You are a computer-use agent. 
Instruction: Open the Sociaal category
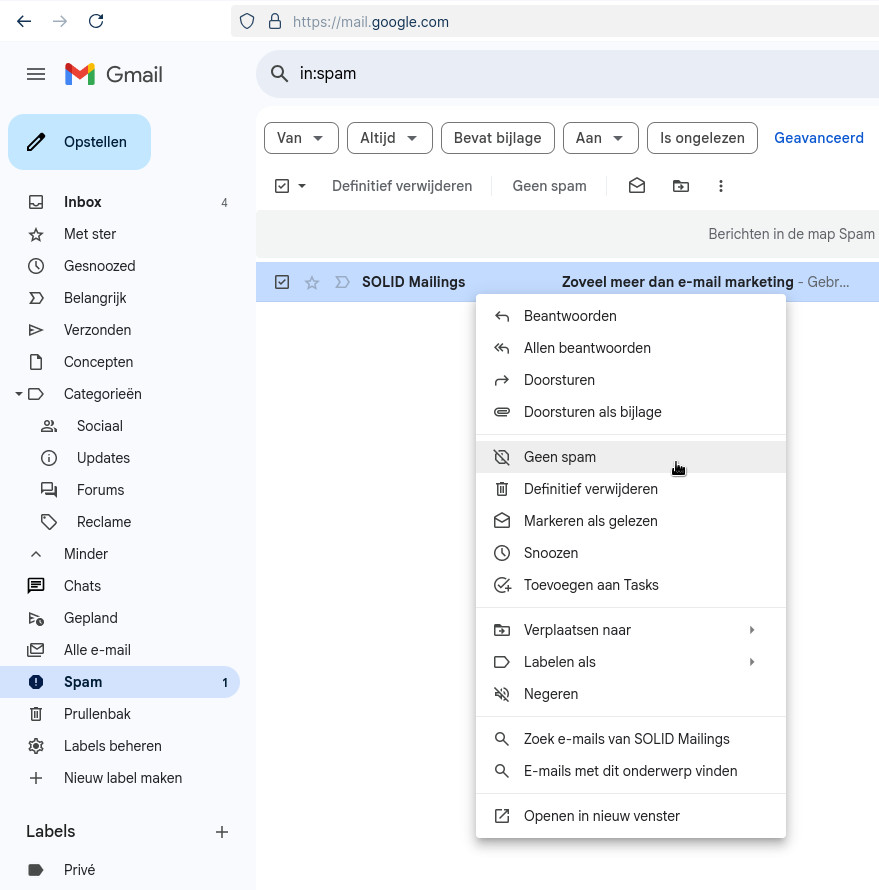[120, 426]
